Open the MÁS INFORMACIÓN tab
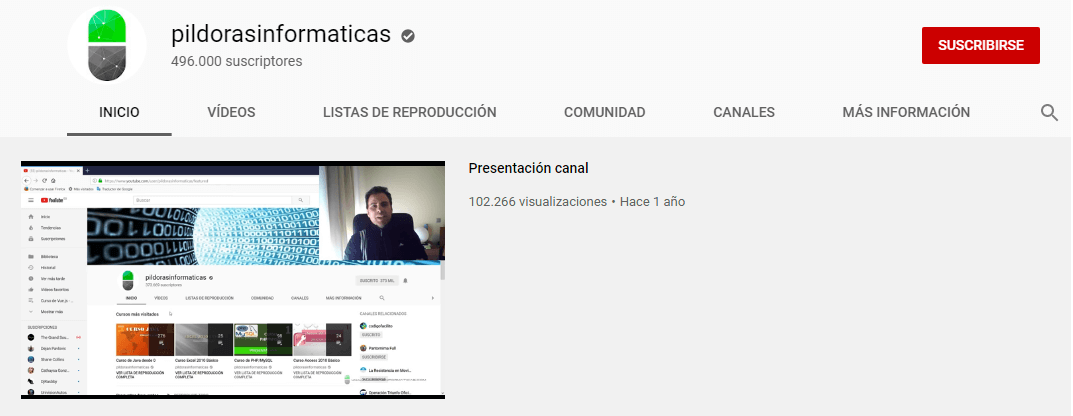The image size is (1073, 416). [906, 112]
